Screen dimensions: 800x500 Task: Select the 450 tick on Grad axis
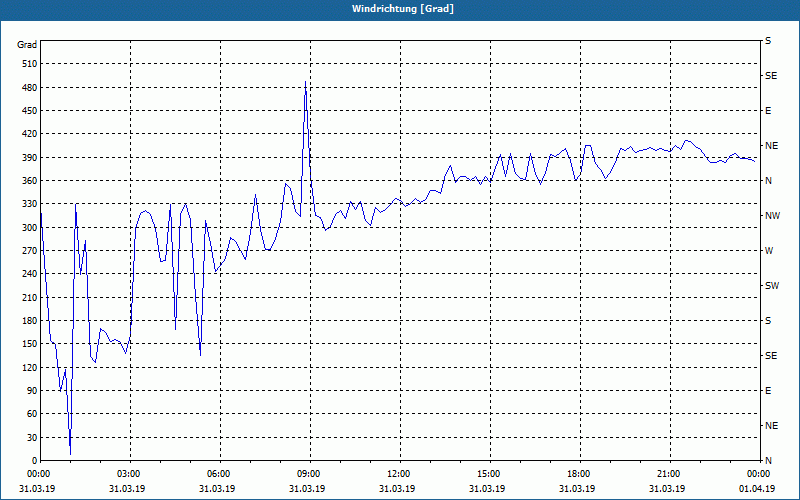click(x=30, y=111)
